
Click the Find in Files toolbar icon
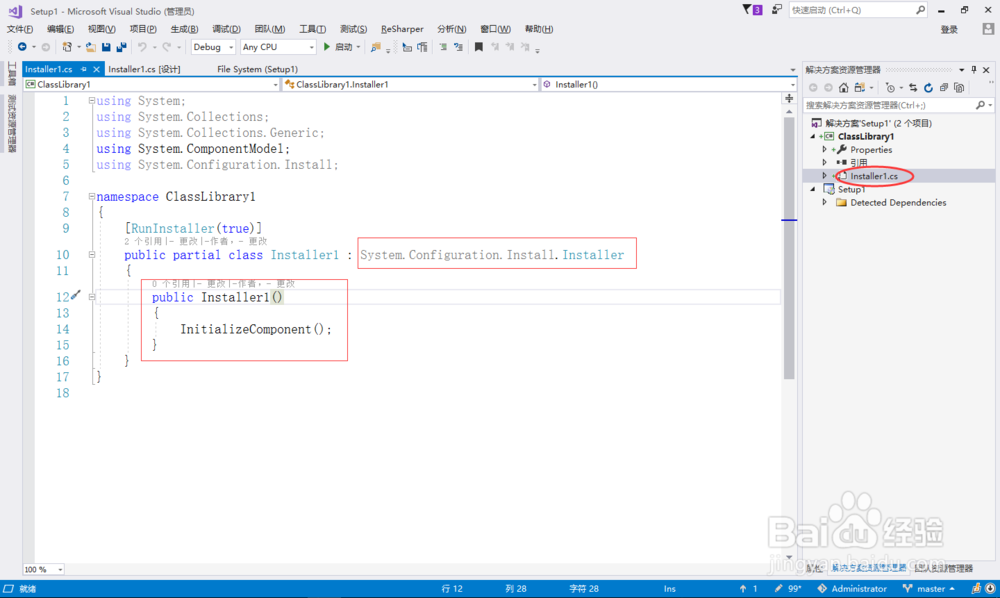pyautogui.click(x=376, y=47)
